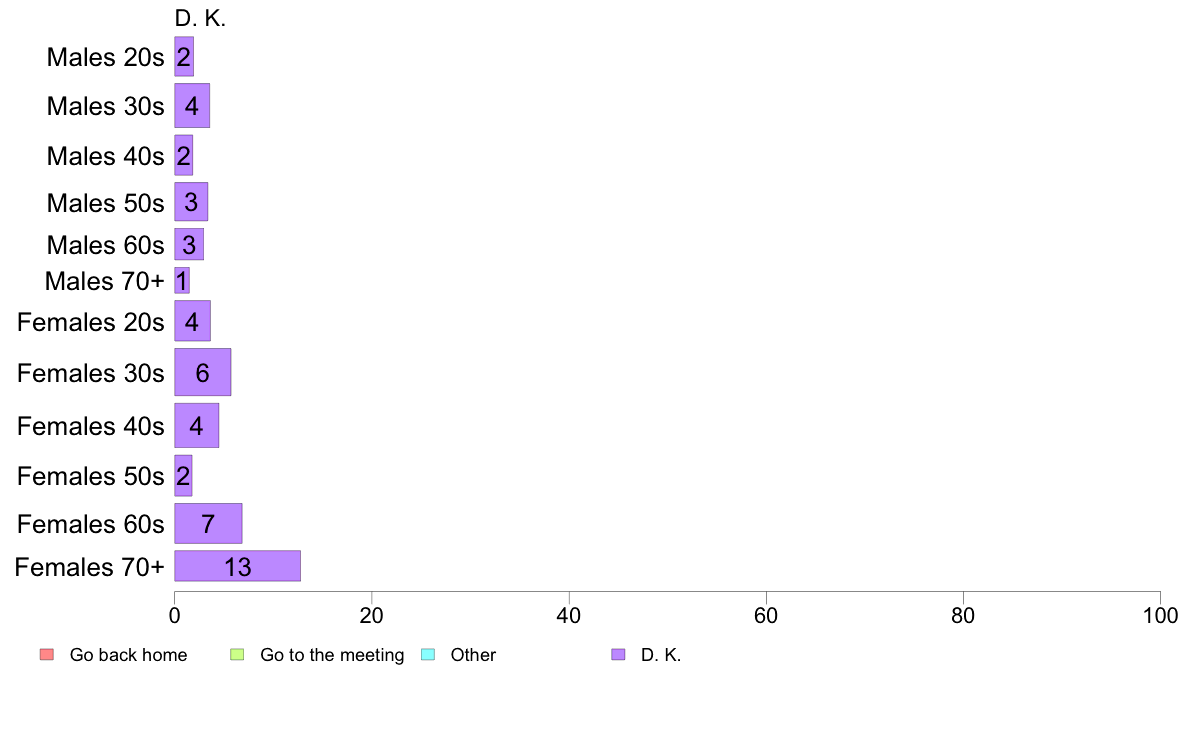This screenshot has height=736, width=1188.
Task: Click the Males 70+ bar showing 1
Action: click(182, 280)
